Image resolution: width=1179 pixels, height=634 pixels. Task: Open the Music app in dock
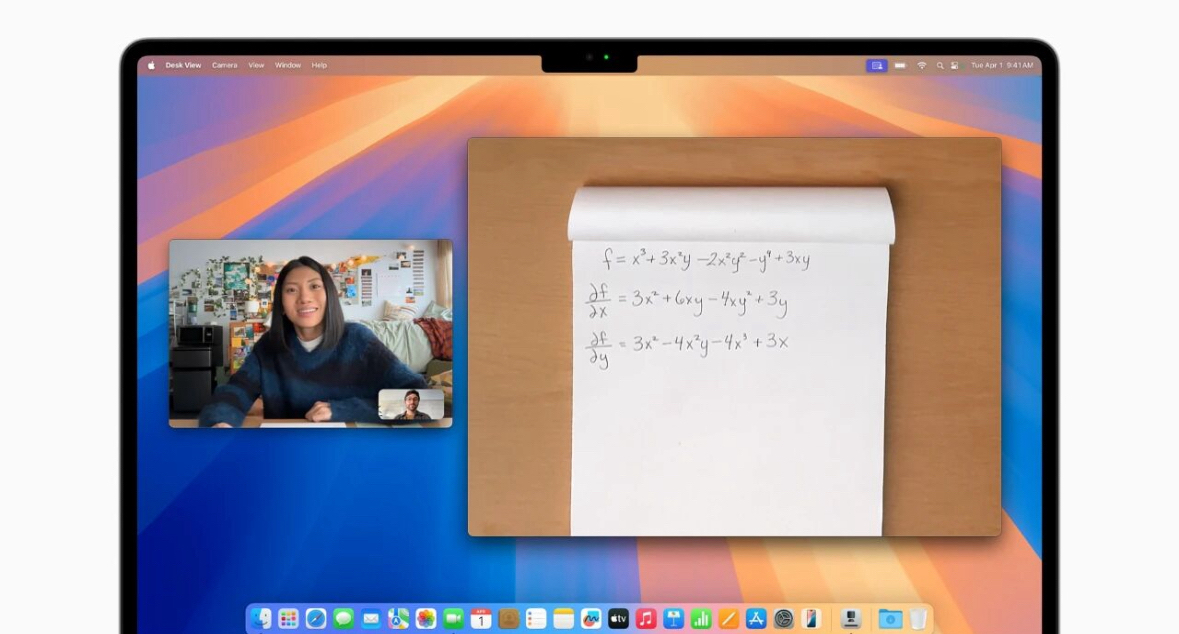646,619
